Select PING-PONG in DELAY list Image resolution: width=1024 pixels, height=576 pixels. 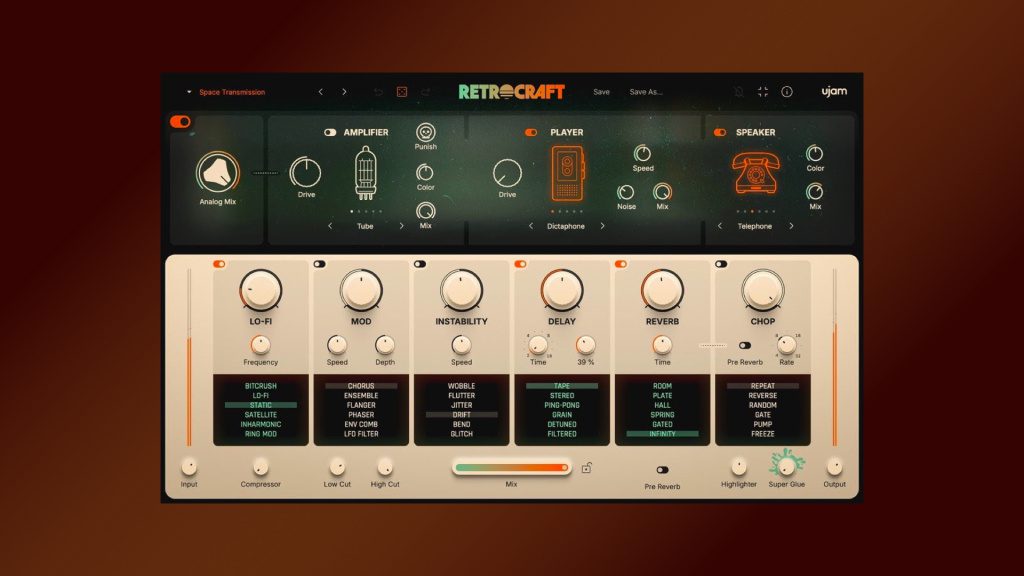(x=562, y=405)
